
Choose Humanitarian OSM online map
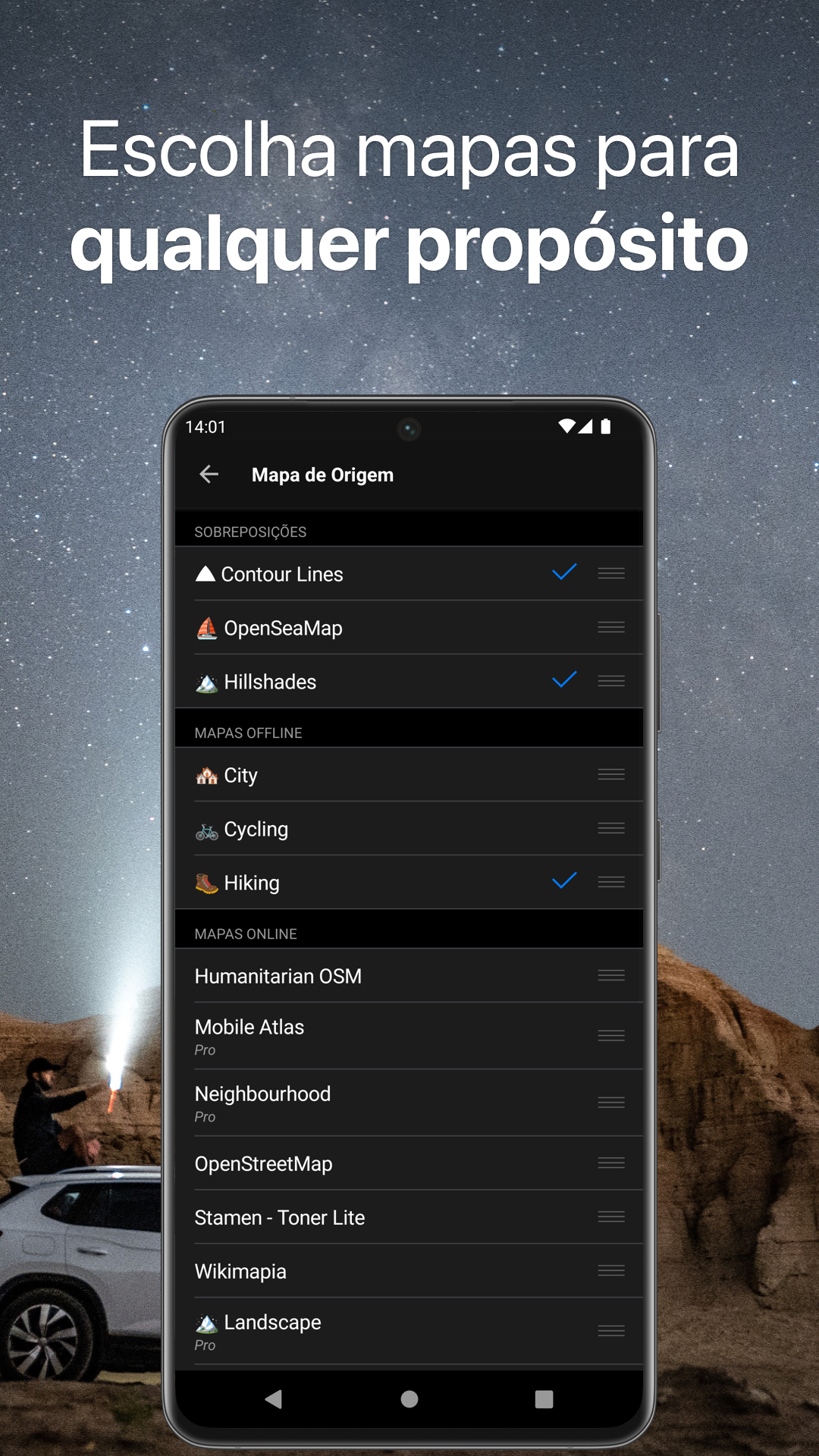tap(409, 976)
